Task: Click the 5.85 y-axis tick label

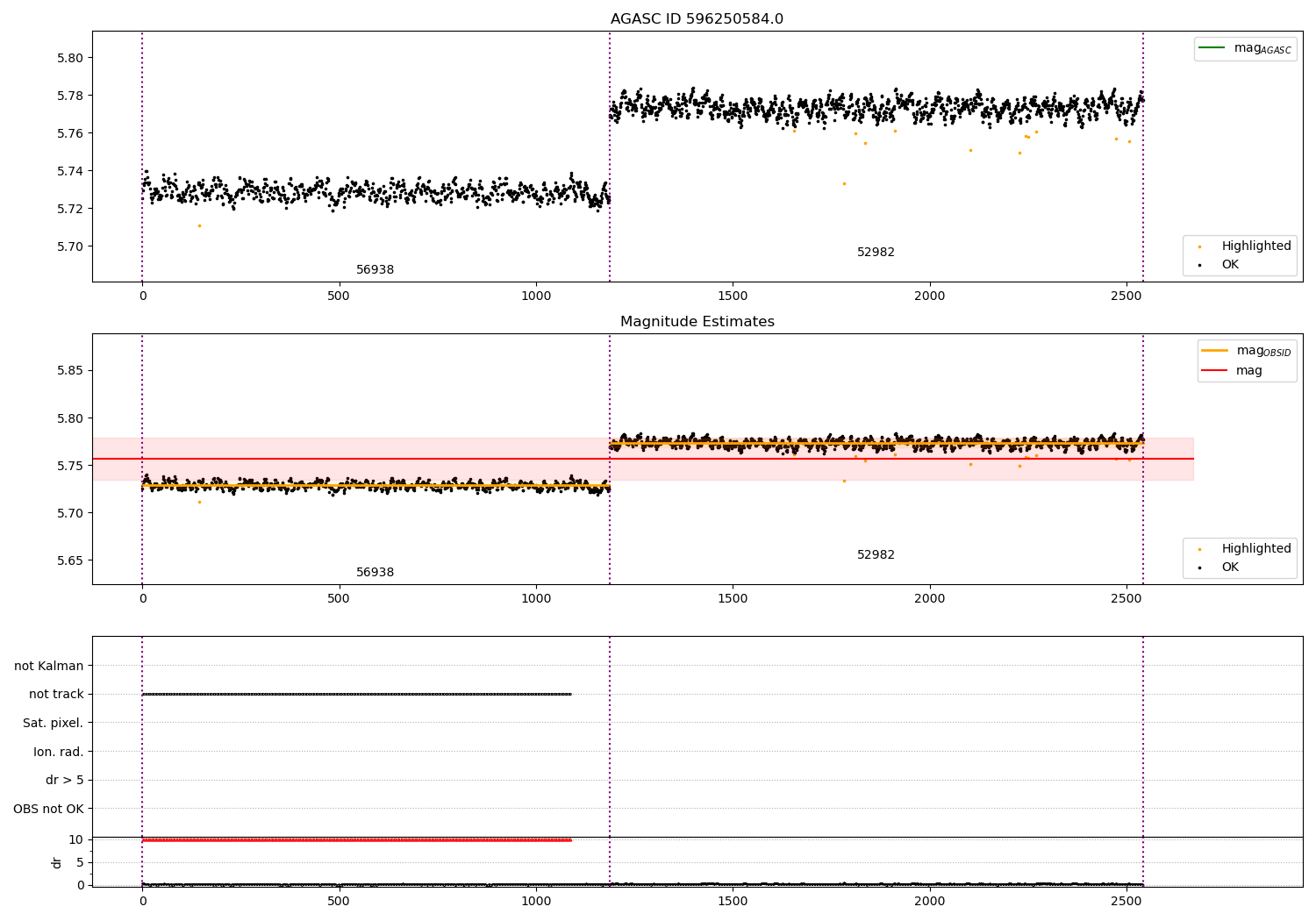Action: [x=70, y=370]
